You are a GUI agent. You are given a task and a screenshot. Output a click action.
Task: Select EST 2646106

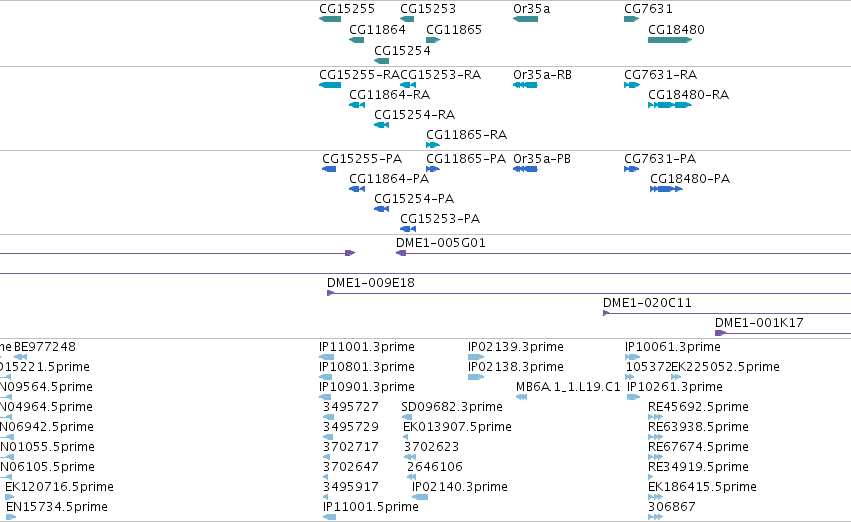point(411,477)
